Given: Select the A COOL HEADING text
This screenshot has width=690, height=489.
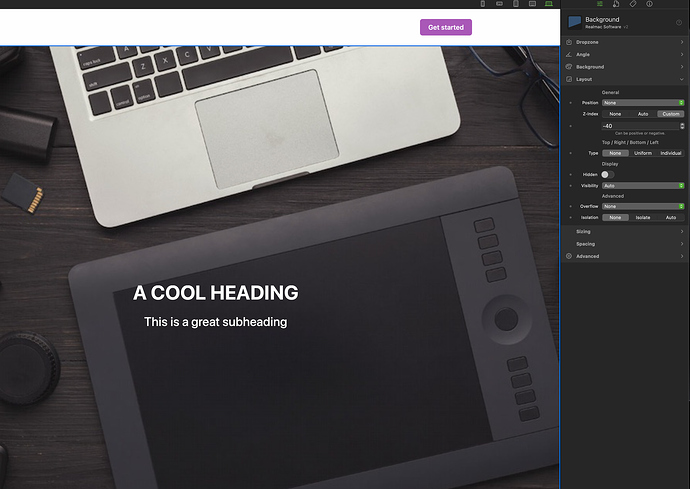Looking at the screenshot, I should (216, 293).
